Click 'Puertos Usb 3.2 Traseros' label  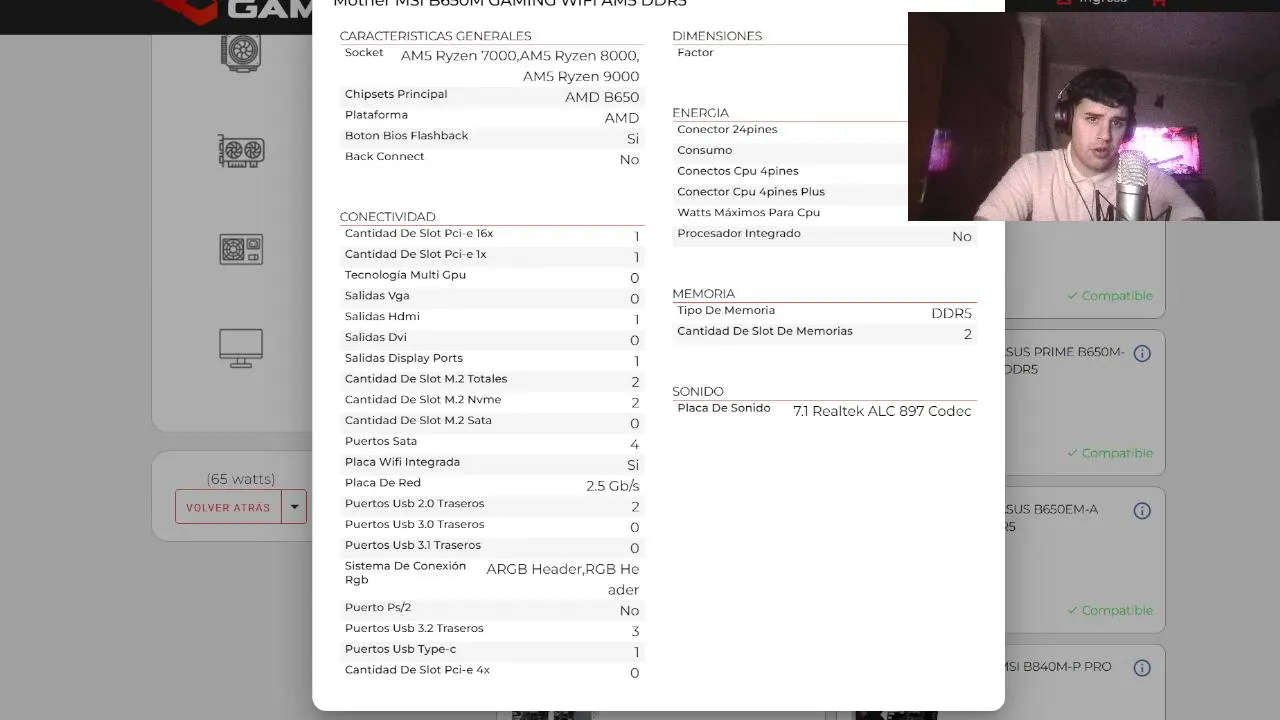[414, 629]
